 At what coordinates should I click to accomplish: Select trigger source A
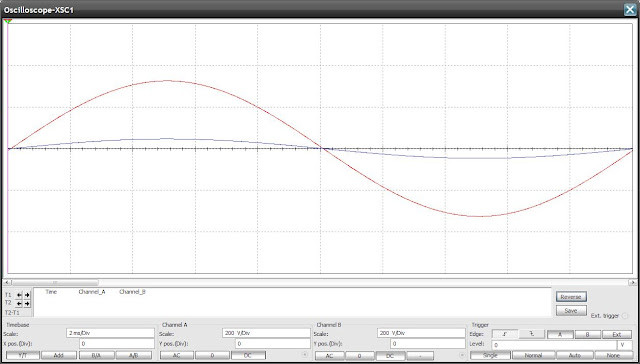pos(560,334)
